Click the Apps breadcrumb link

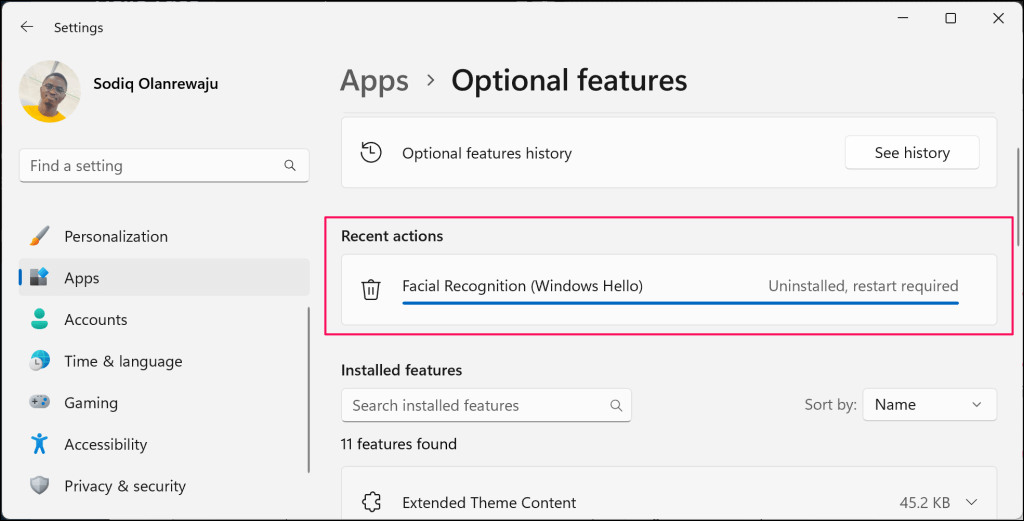(x=375, y=80)
